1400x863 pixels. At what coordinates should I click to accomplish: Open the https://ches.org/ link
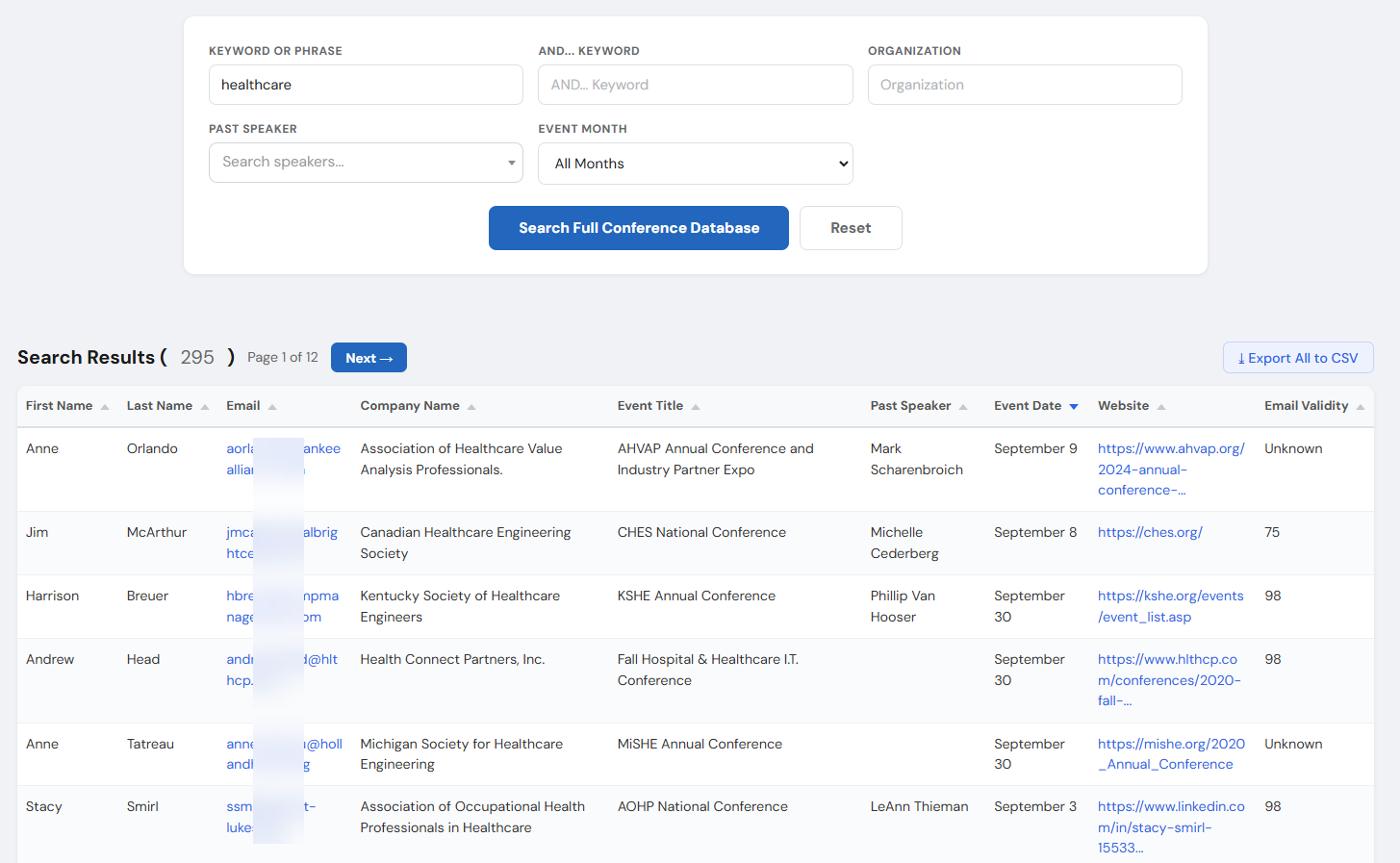click(1150, 532)
